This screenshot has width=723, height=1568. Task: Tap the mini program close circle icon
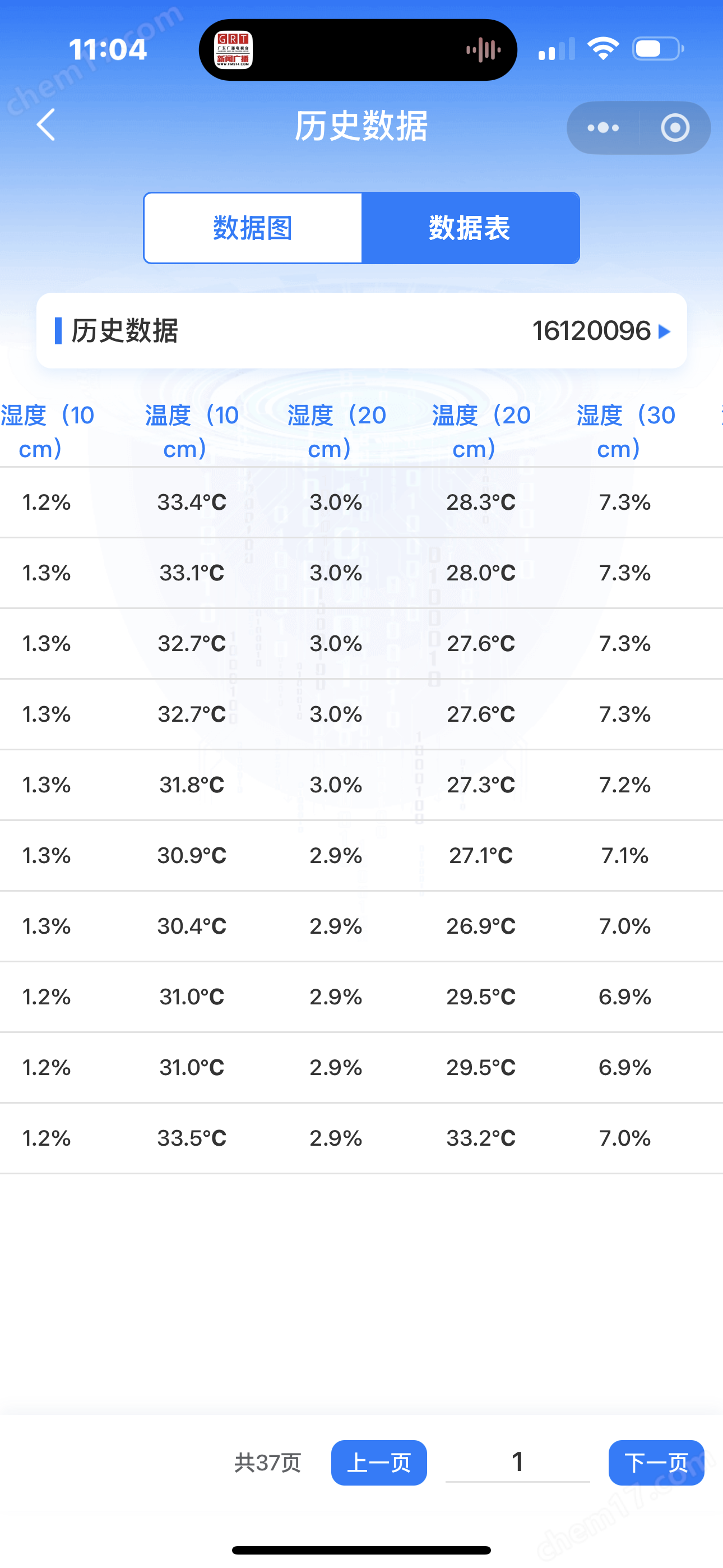pos(675,128)
